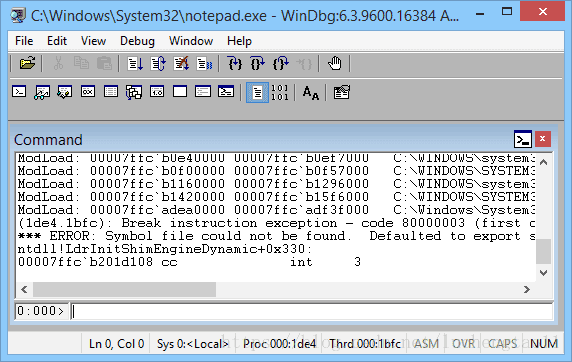Click the Break execution icon

pos(204,63)
